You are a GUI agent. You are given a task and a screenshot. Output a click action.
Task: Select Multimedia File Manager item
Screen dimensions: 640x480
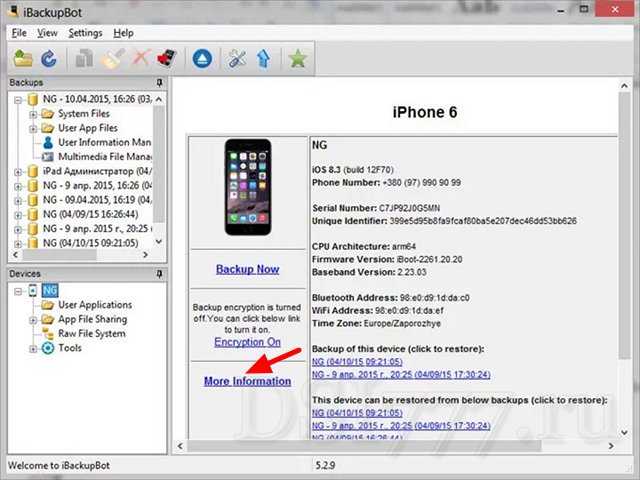click(104, 157)
